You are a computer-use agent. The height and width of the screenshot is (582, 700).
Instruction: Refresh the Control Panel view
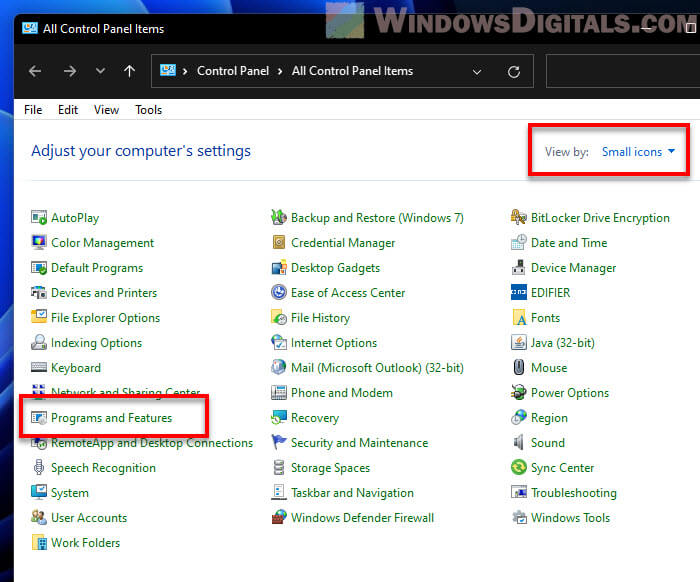[x=514, y=71]
